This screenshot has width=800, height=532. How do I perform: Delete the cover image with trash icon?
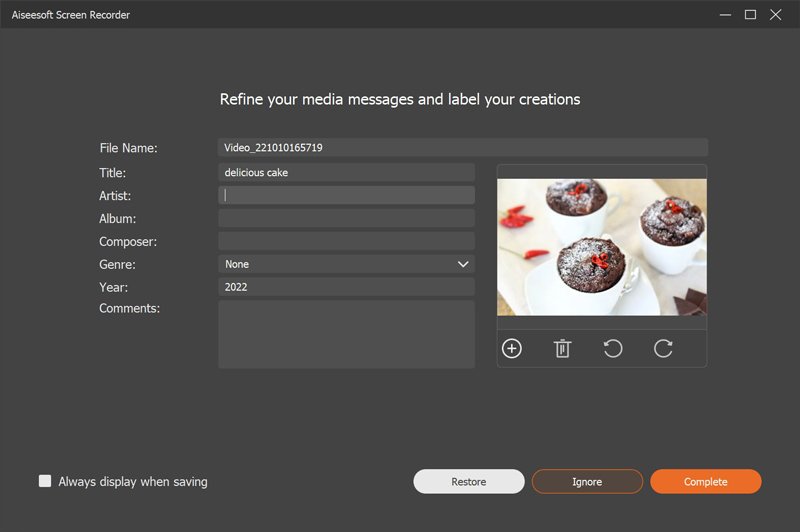coord(562,348)
